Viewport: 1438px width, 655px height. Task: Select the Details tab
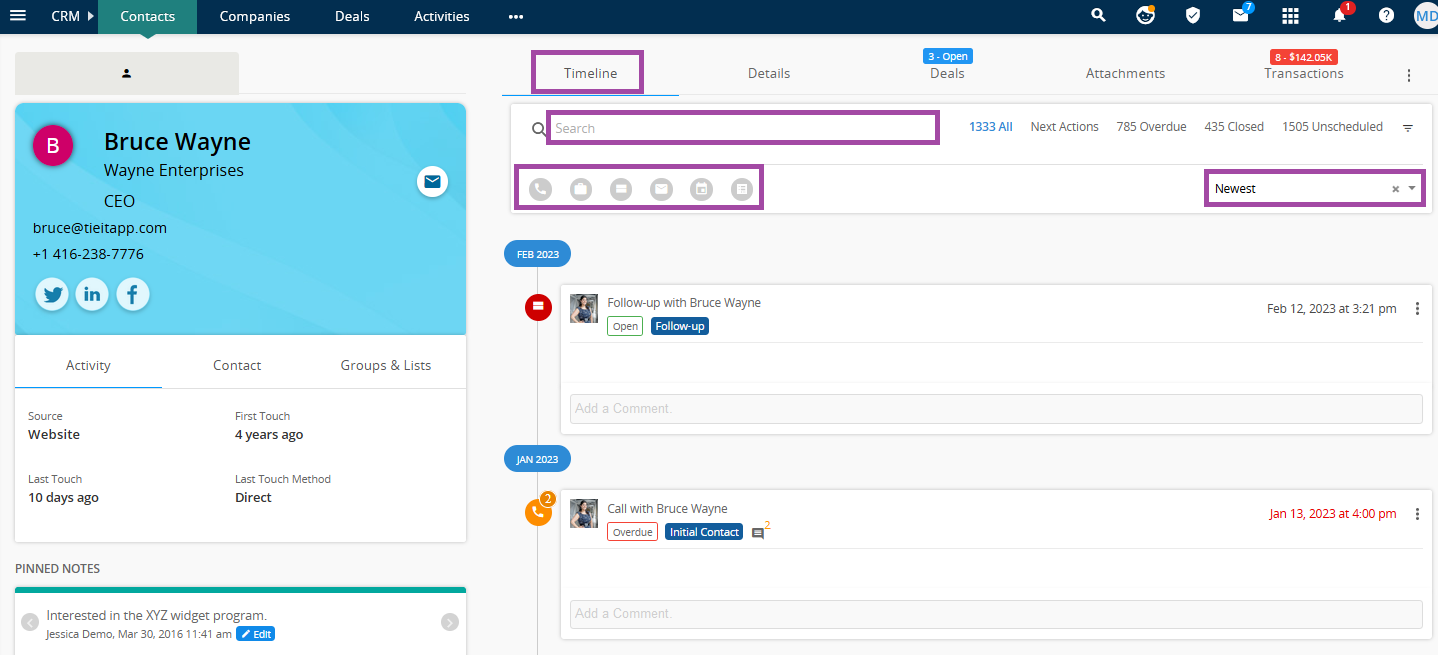pyautogui.click(x=769, y=73)
